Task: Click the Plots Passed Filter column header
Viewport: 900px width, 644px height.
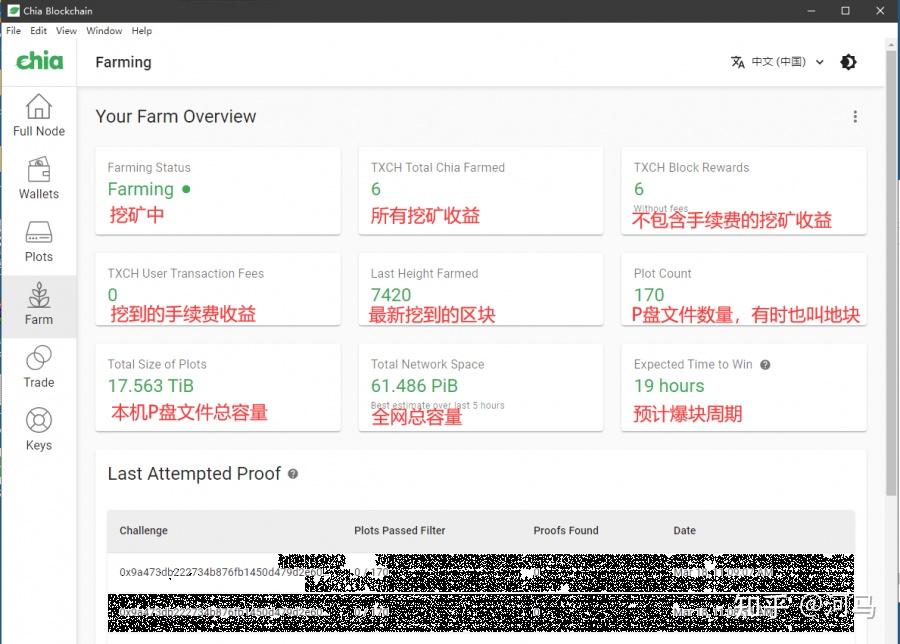Action: coord(399,530)
